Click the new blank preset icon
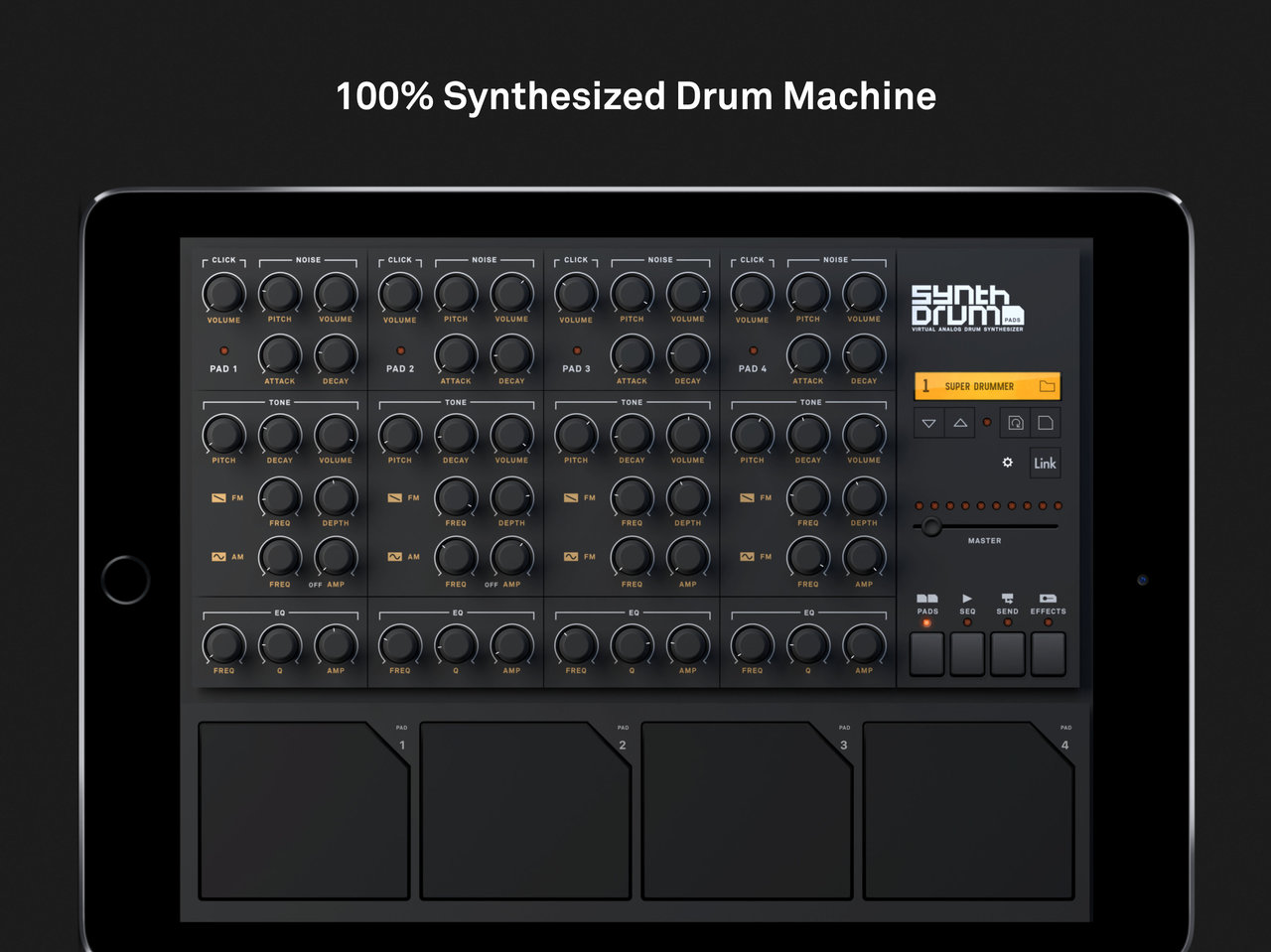This screenshot has height=952, width=1271. 1046,423
